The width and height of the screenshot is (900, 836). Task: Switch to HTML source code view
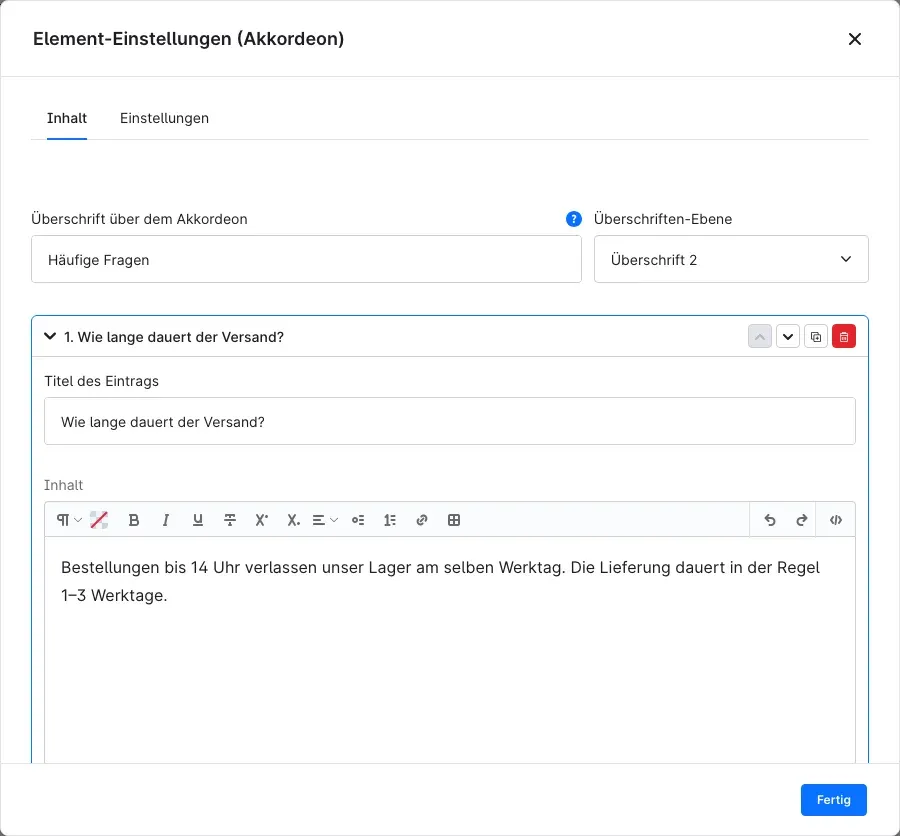[x=836, y=520]
